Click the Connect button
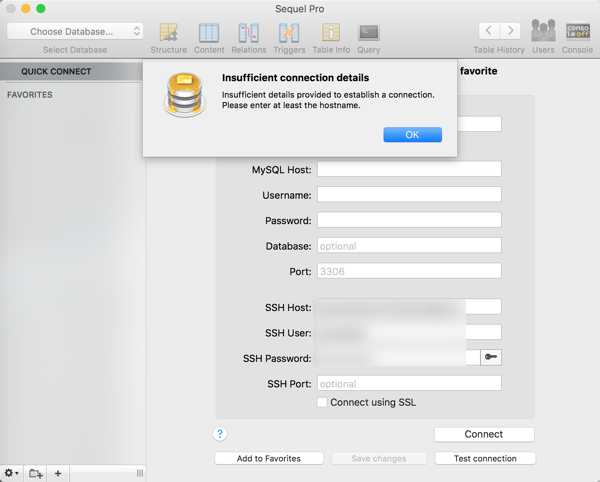The width and height of the screenshot is (600, 482). 484,434
